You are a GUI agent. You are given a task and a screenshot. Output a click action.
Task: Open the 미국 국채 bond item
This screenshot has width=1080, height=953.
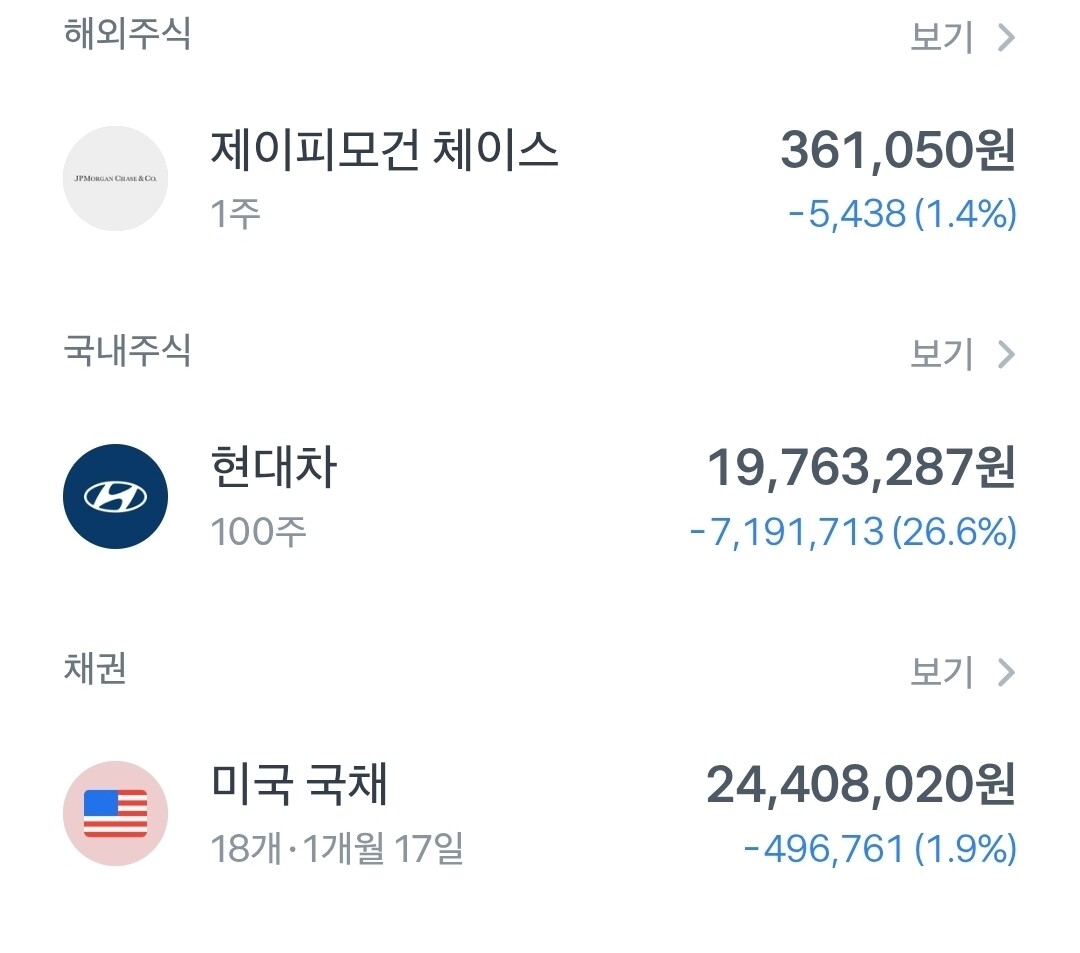point(540,813)
